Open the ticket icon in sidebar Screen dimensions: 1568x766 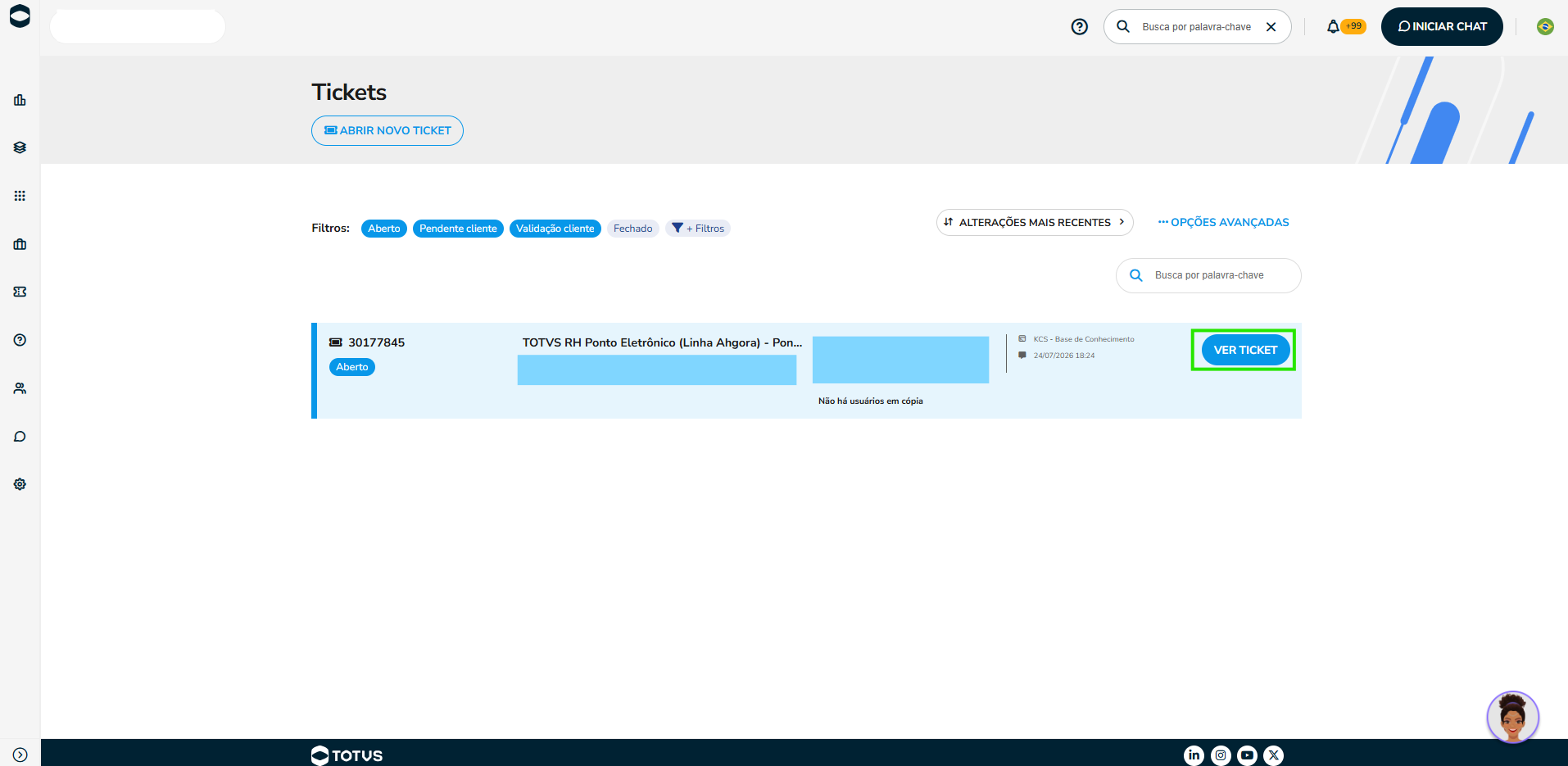[20, 292]
